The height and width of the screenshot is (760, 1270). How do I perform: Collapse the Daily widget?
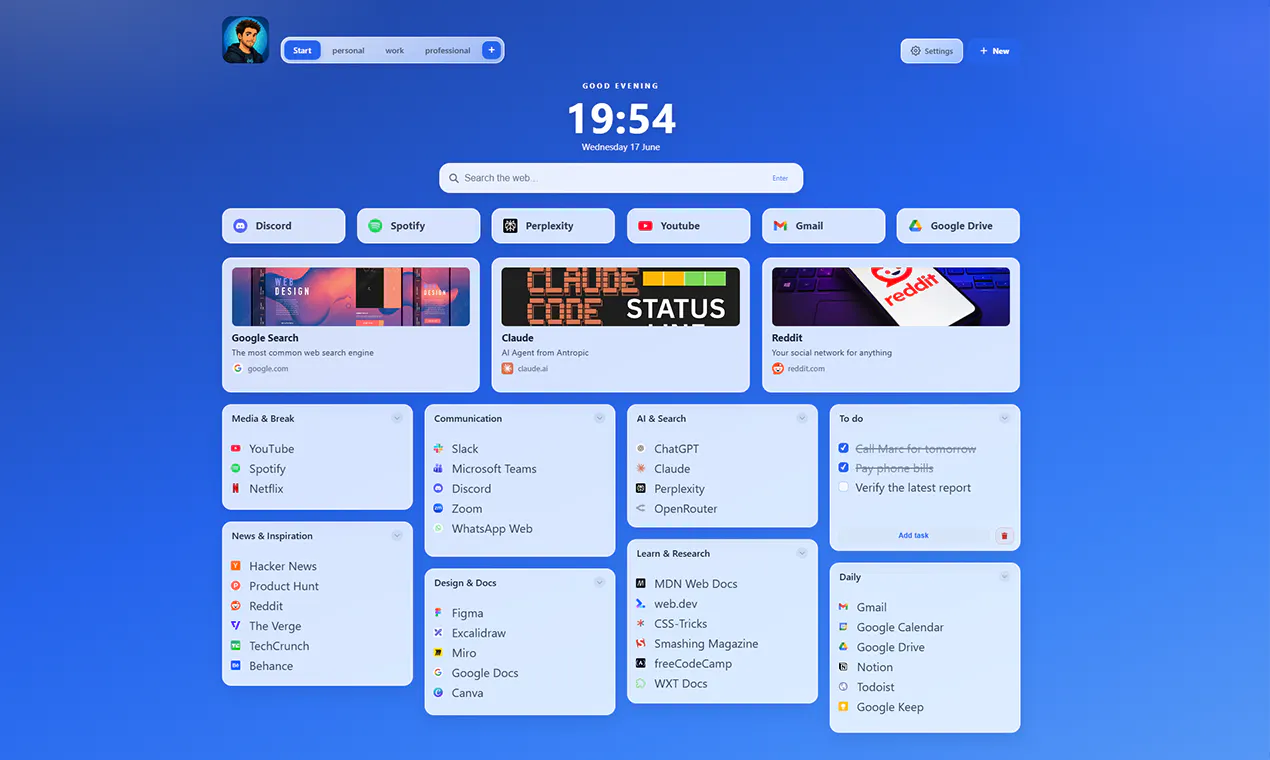(x=1004, y=577)
